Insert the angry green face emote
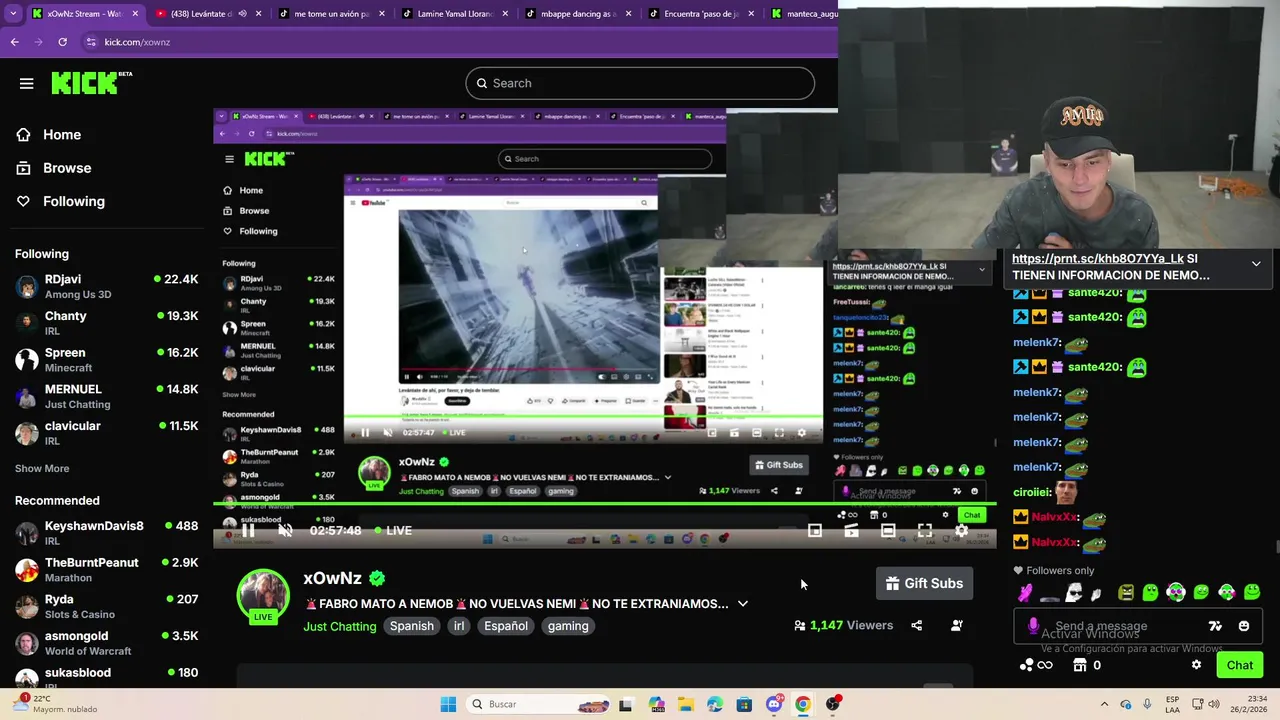Viewport: 1280px width, 720px height. click(1126, 592)
